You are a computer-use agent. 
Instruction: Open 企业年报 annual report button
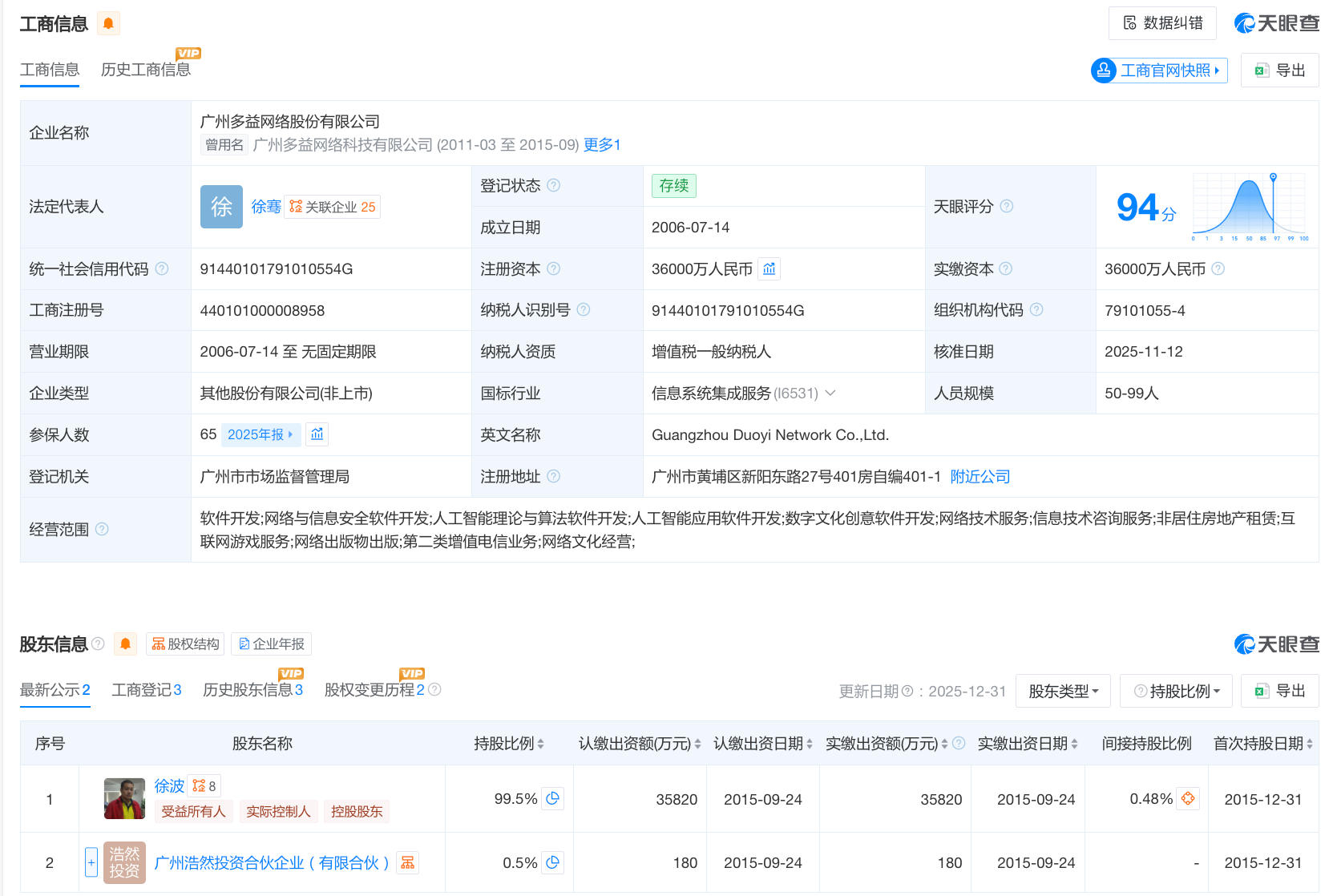(x=272, y=644)
